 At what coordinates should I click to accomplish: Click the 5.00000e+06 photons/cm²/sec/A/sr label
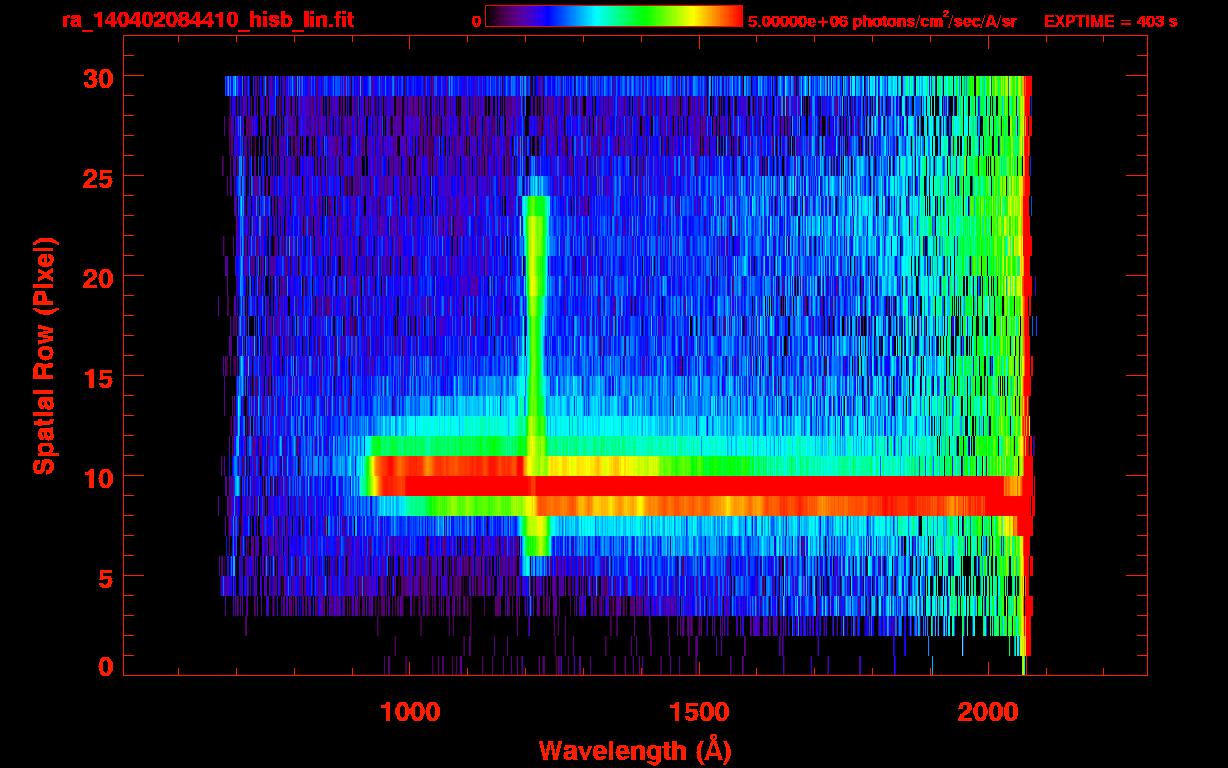882,20
